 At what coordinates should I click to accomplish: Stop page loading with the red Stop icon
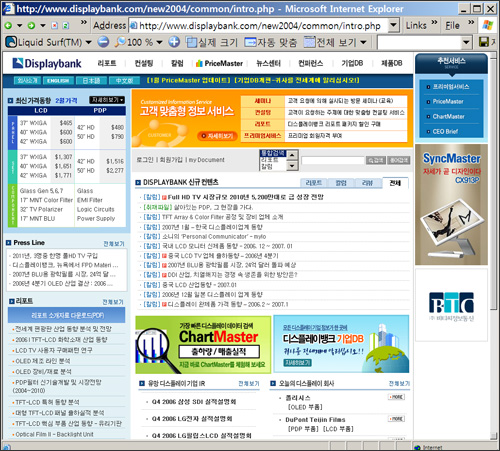click(55, 26)
